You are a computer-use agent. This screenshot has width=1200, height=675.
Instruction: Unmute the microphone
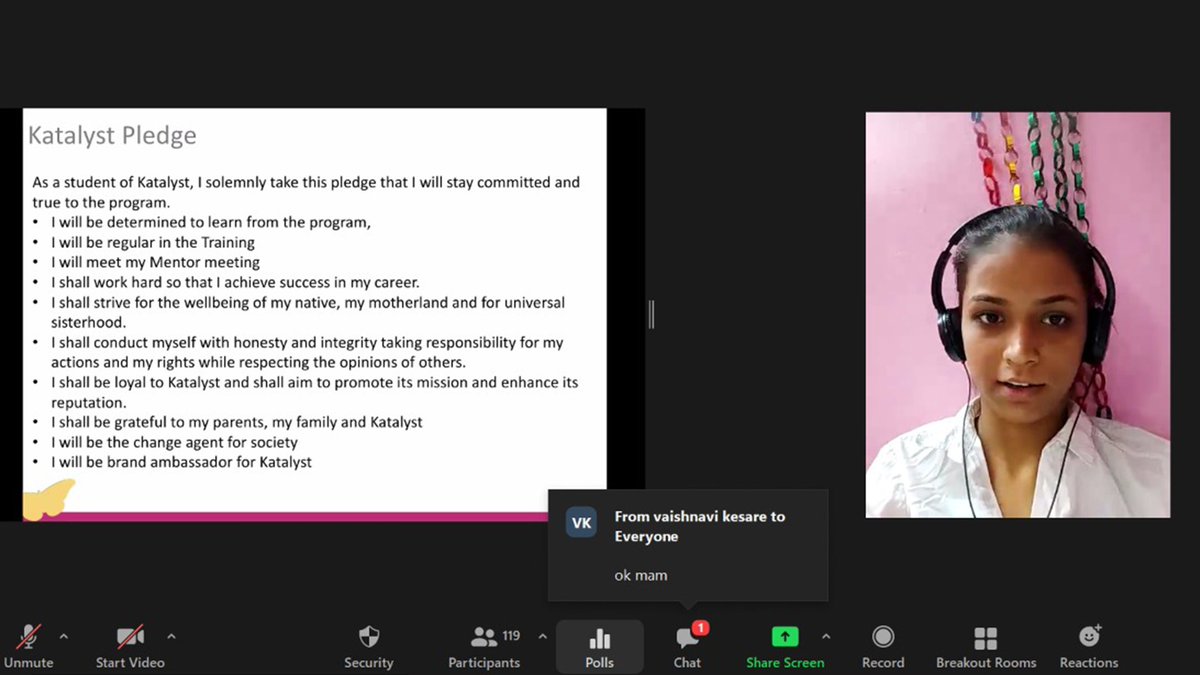[x=28, y=646]
